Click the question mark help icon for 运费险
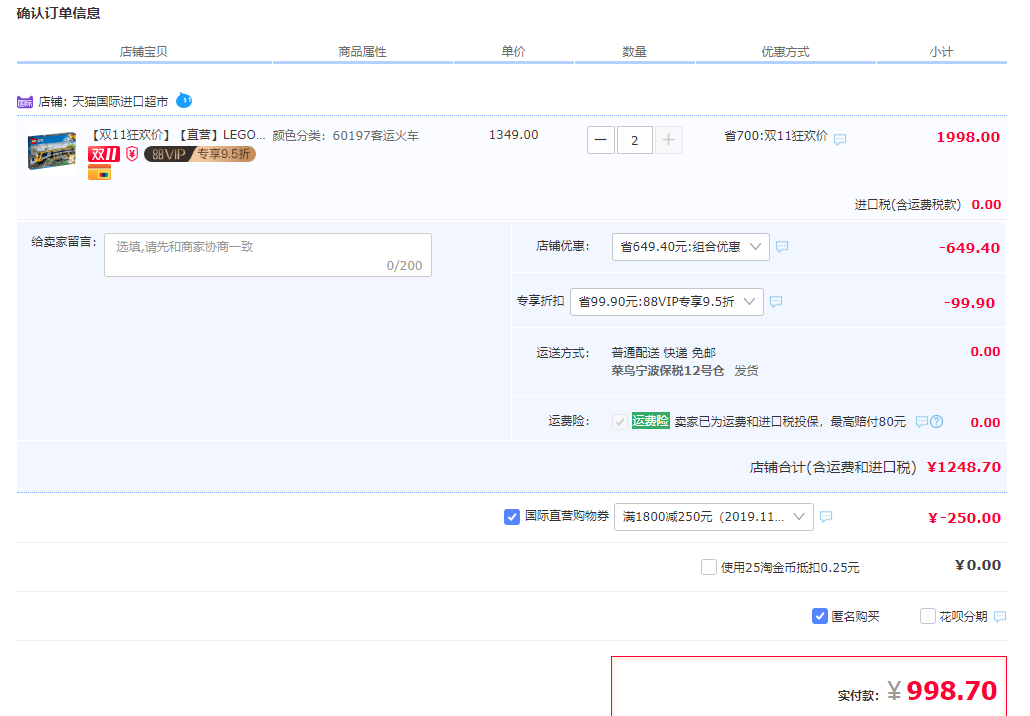Viewport: 1030px width, 716px height. (937, 422)
